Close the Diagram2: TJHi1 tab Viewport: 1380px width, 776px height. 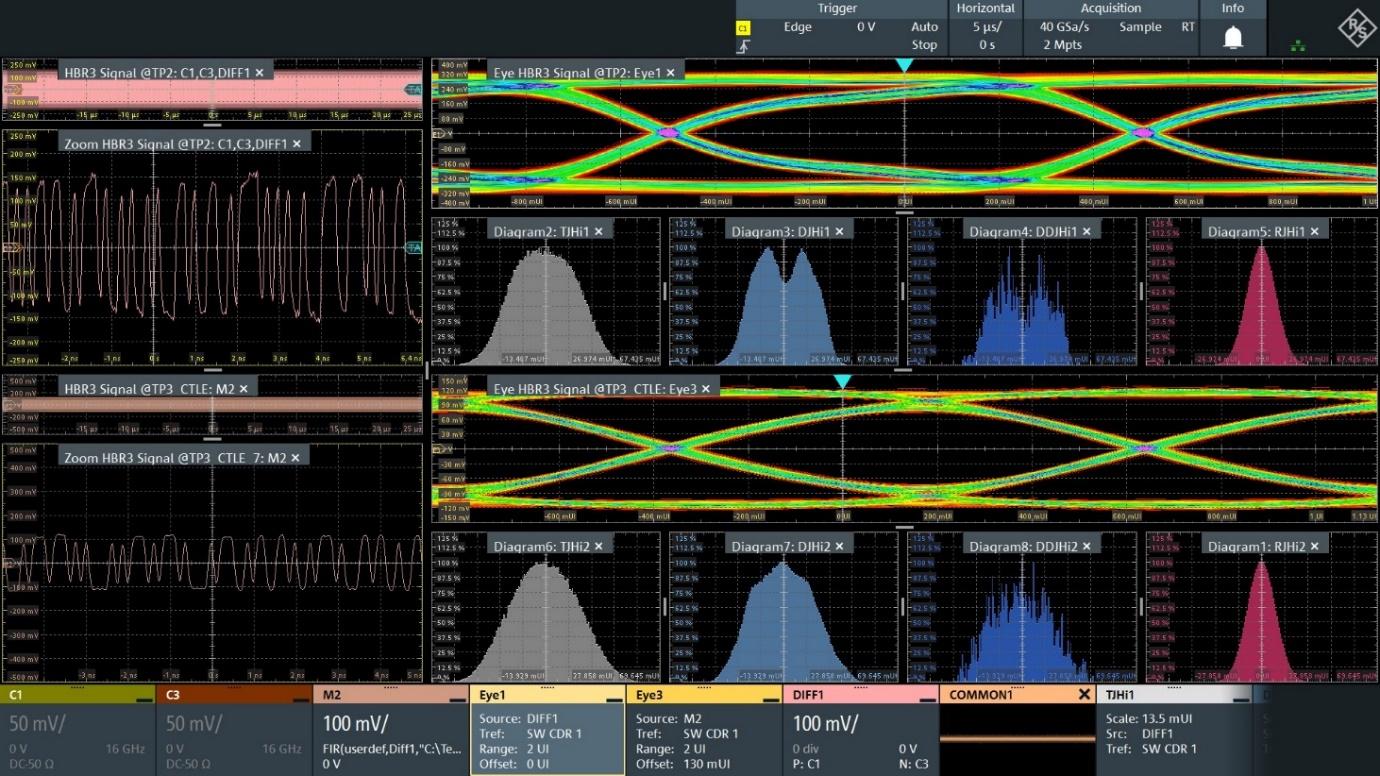(x=598, y=231)
